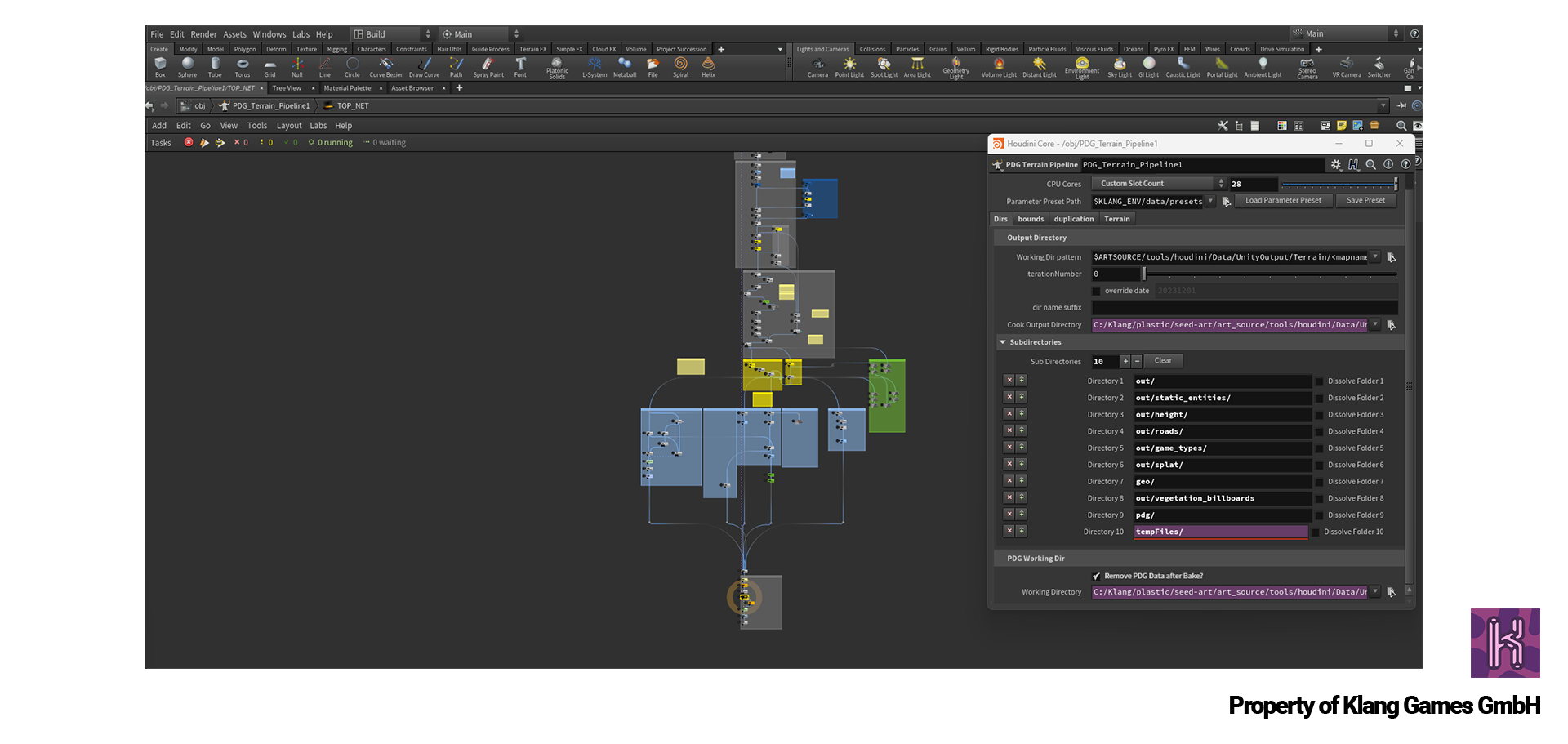Click the dir name suffix field
1568x744 pixels.
[1244, 309]
